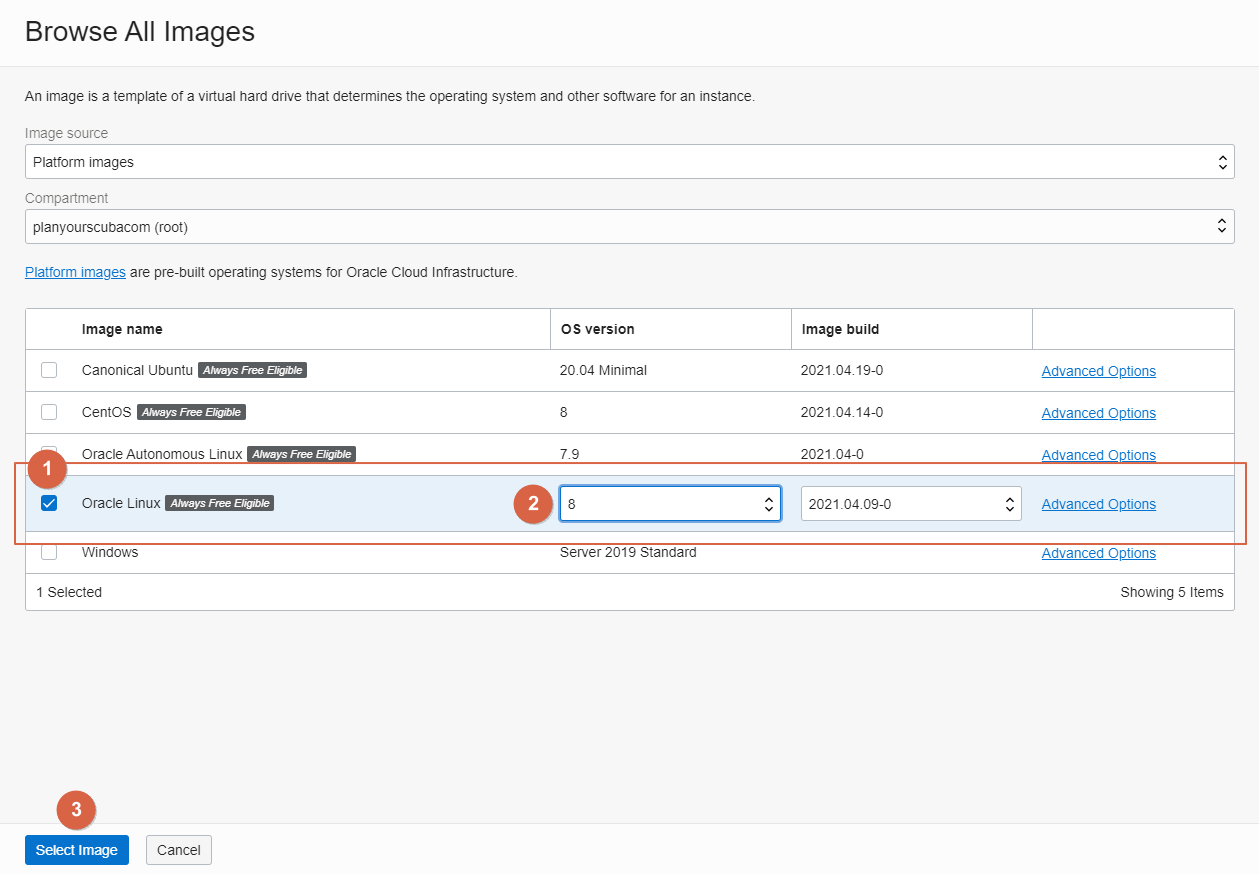Click the Image name column header
Image resolution: width=1259 pixels, height=874 pixels.
point(122,329)
